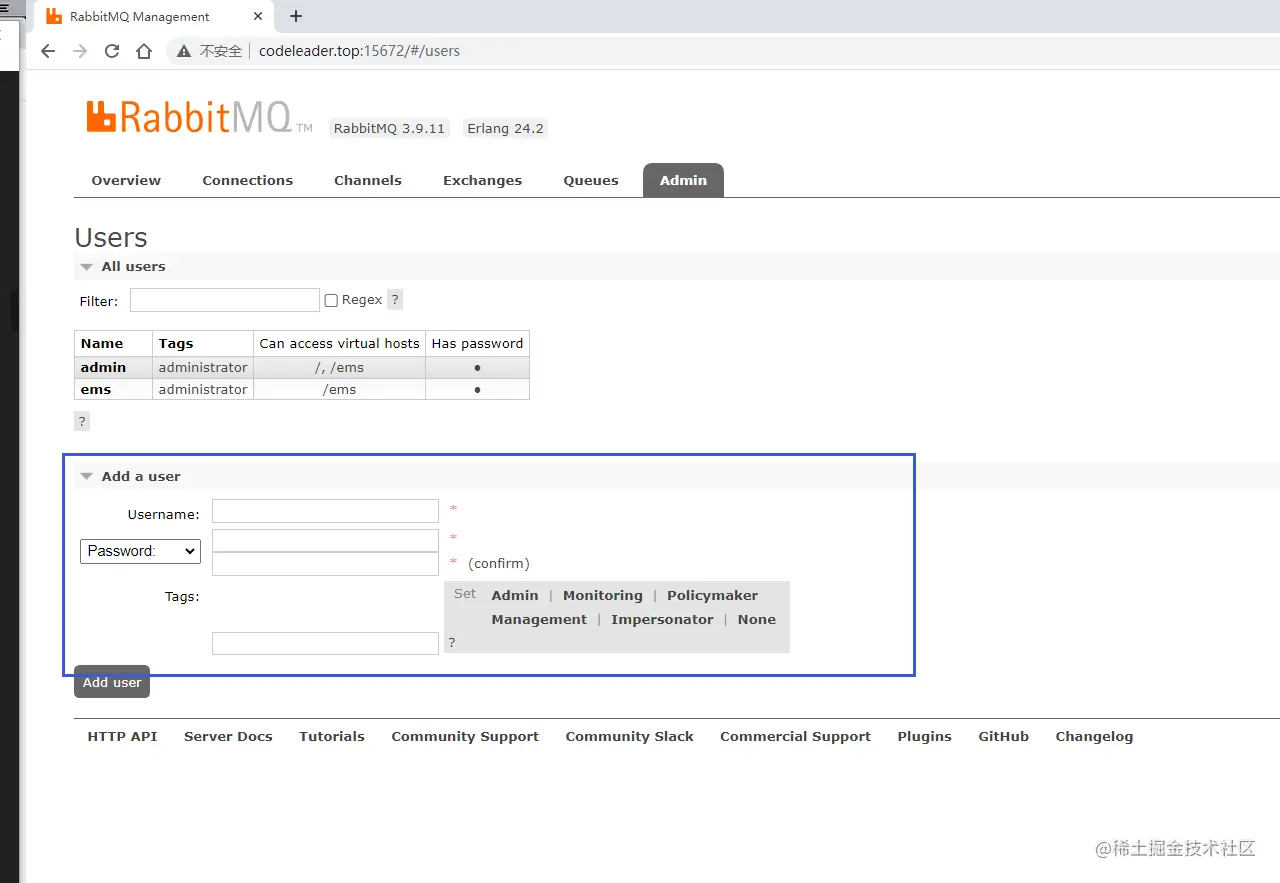Click the RabbitMQ logo

click(x=199, y=117)
